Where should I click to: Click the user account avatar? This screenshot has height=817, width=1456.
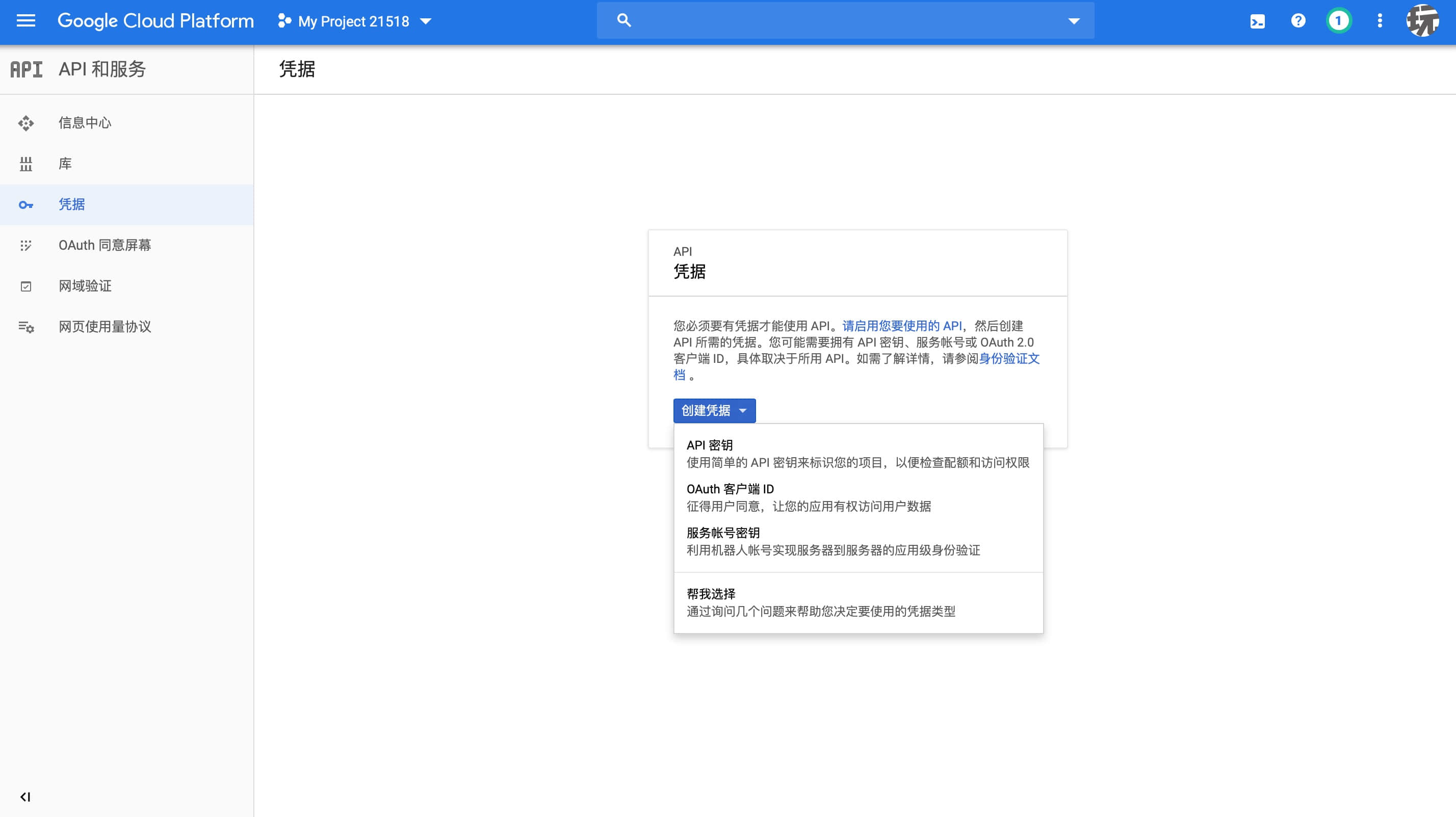(x=1423, y=21)
